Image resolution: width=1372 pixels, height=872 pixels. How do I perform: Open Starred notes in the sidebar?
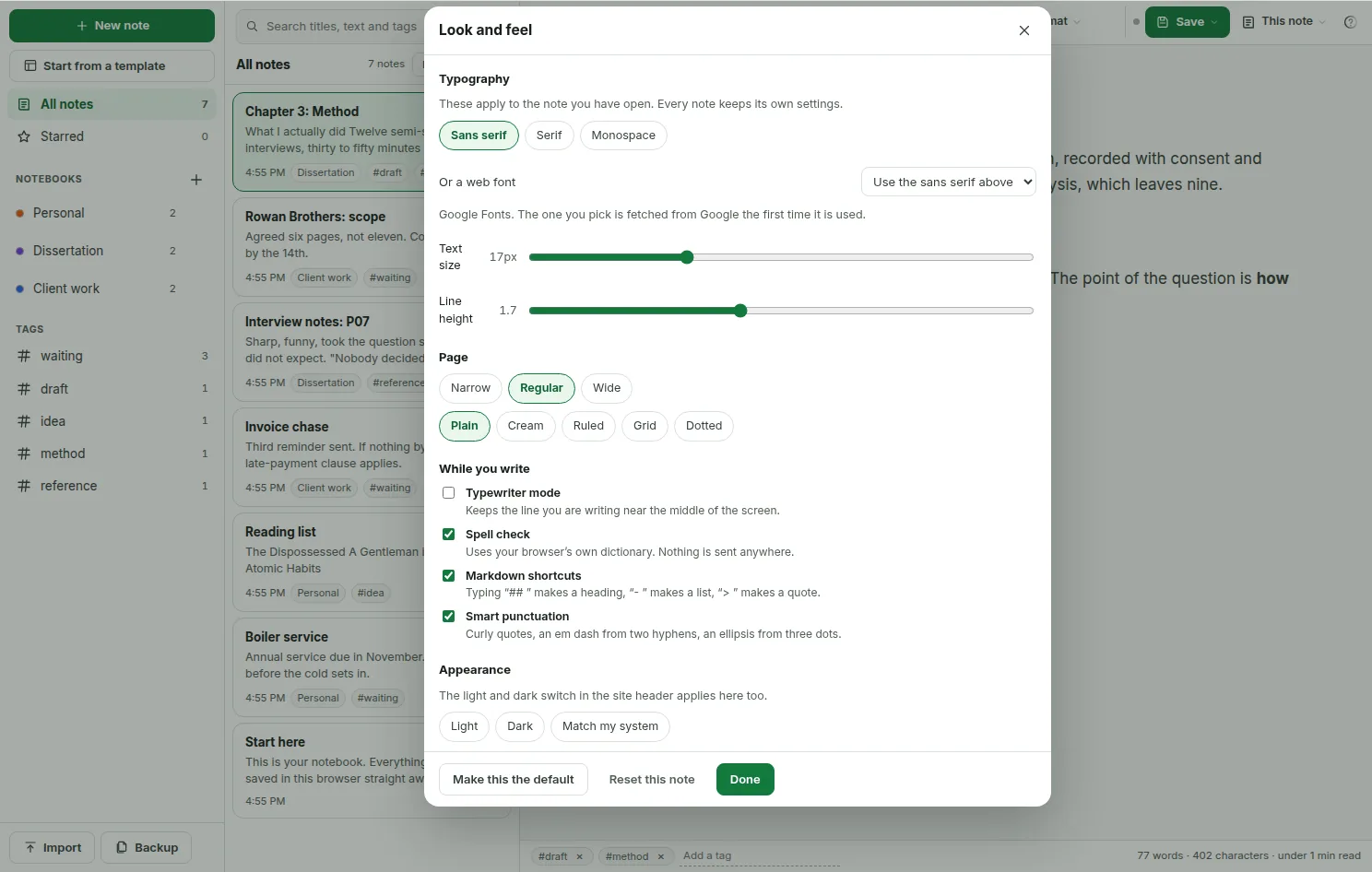[x=112, y=136]
